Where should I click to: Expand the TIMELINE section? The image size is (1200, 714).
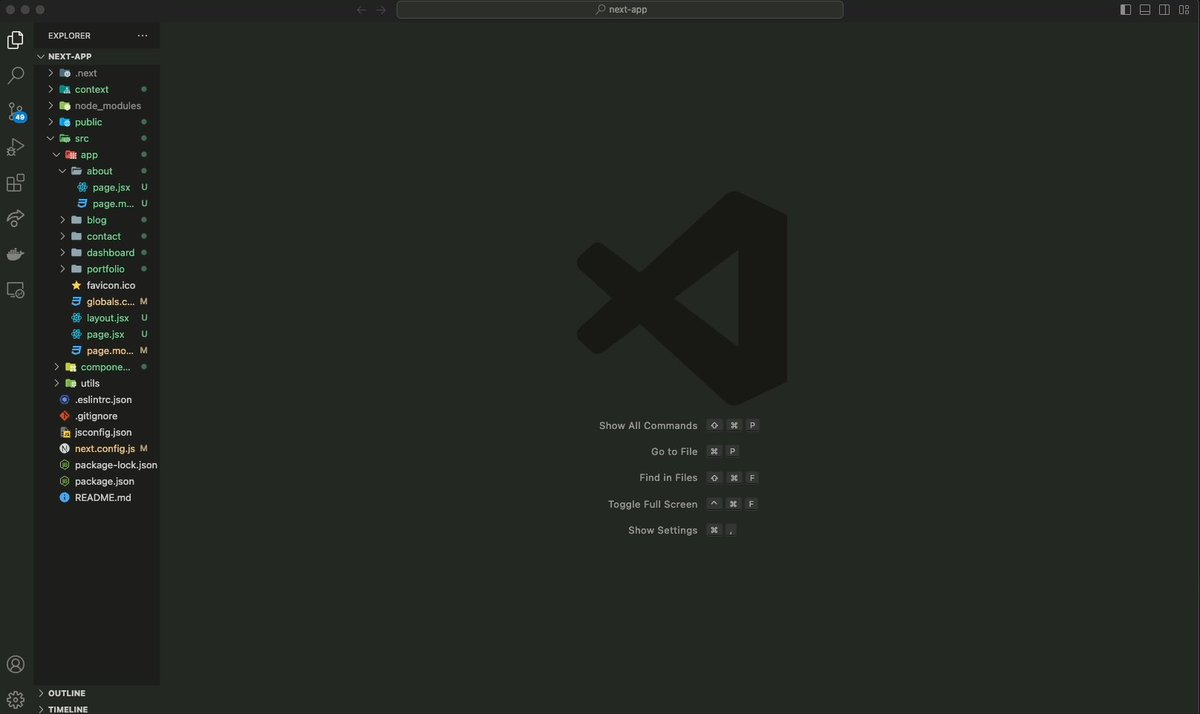pyautogui.click(x=97, y=708)
